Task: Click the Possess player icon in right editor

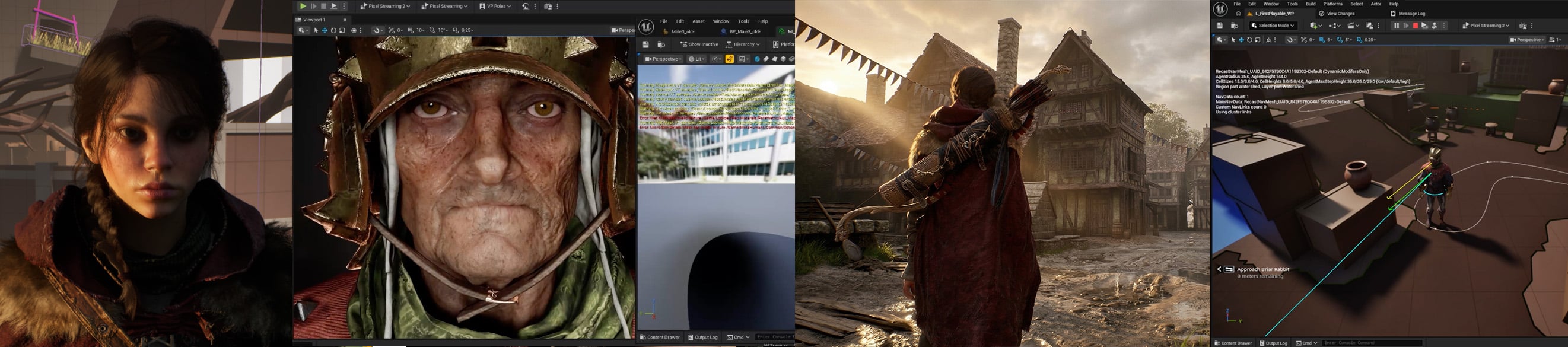Action: tap(1435, 26)
